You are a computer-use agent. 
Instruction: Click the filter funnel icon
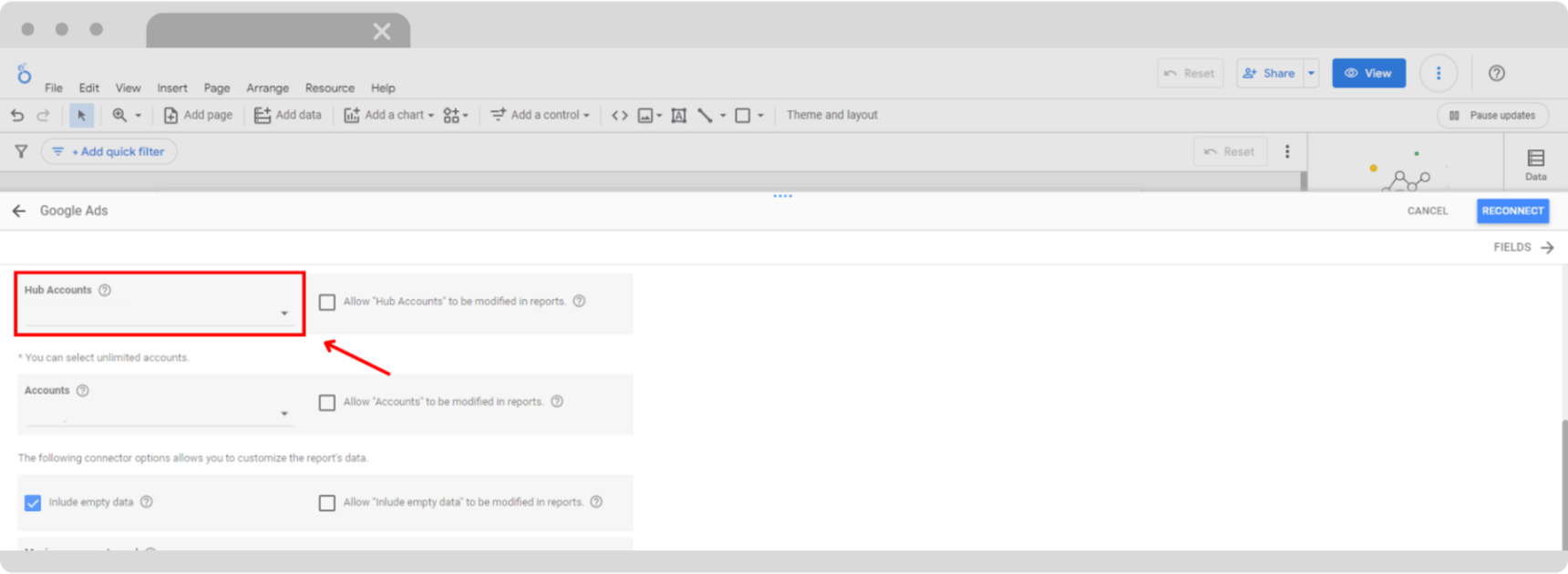(21, 151)
